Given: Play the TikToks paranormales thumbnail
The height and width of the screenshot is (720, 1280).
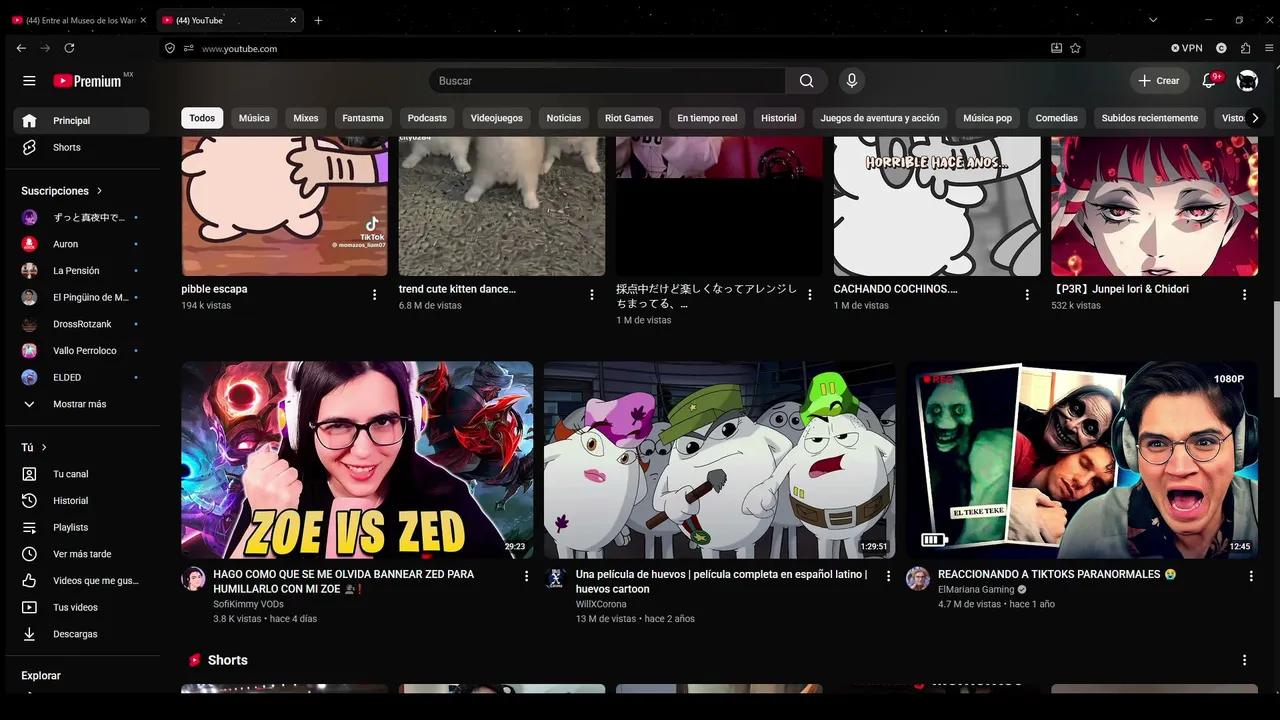Looking at the screenshot, I should [1082, 460].
